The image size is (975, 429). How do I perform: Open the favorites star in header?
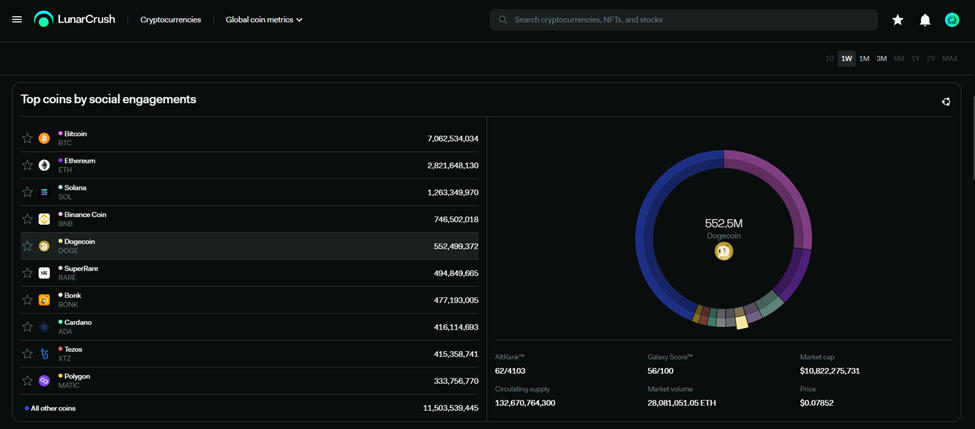click(x=897, y=20)
